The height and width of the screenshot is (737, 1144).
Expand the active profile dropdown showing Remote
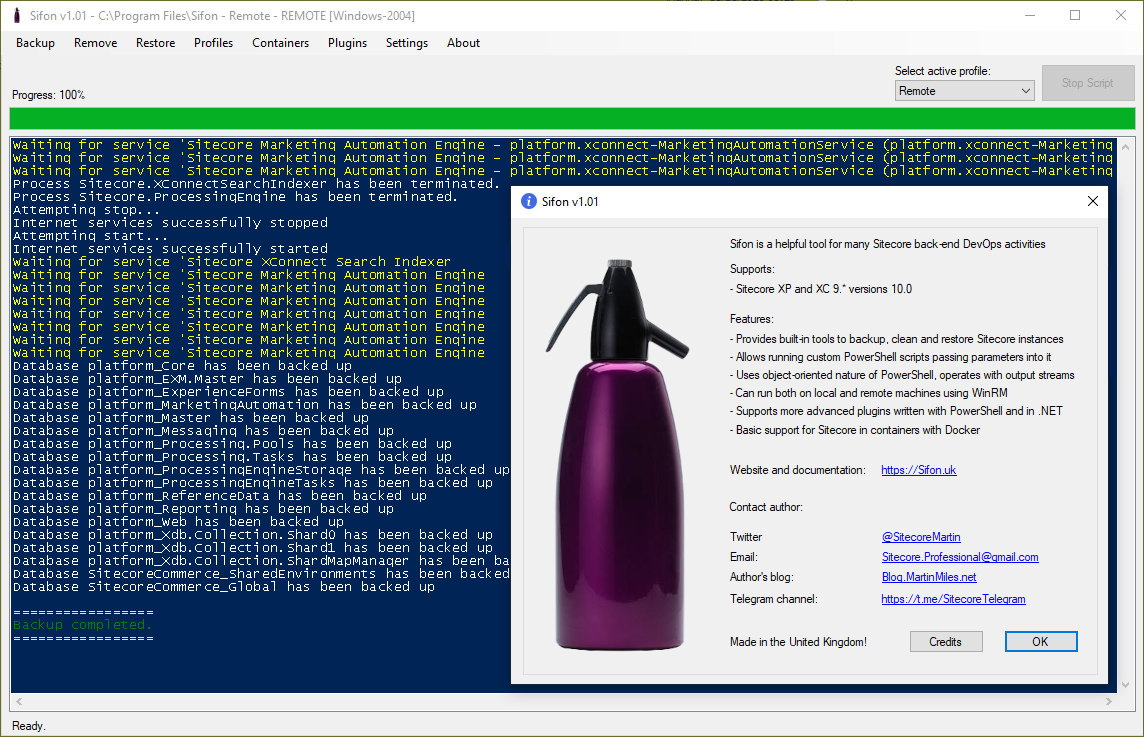tap(964, 90)
